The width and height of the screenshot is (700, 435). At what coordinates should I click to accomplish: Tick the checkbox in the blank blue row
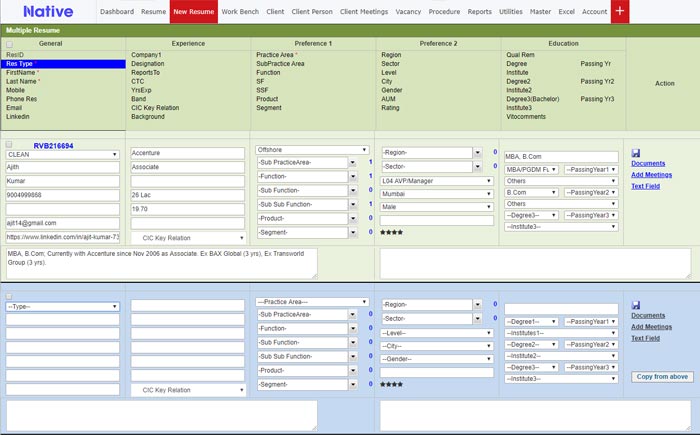pos(9,297)
